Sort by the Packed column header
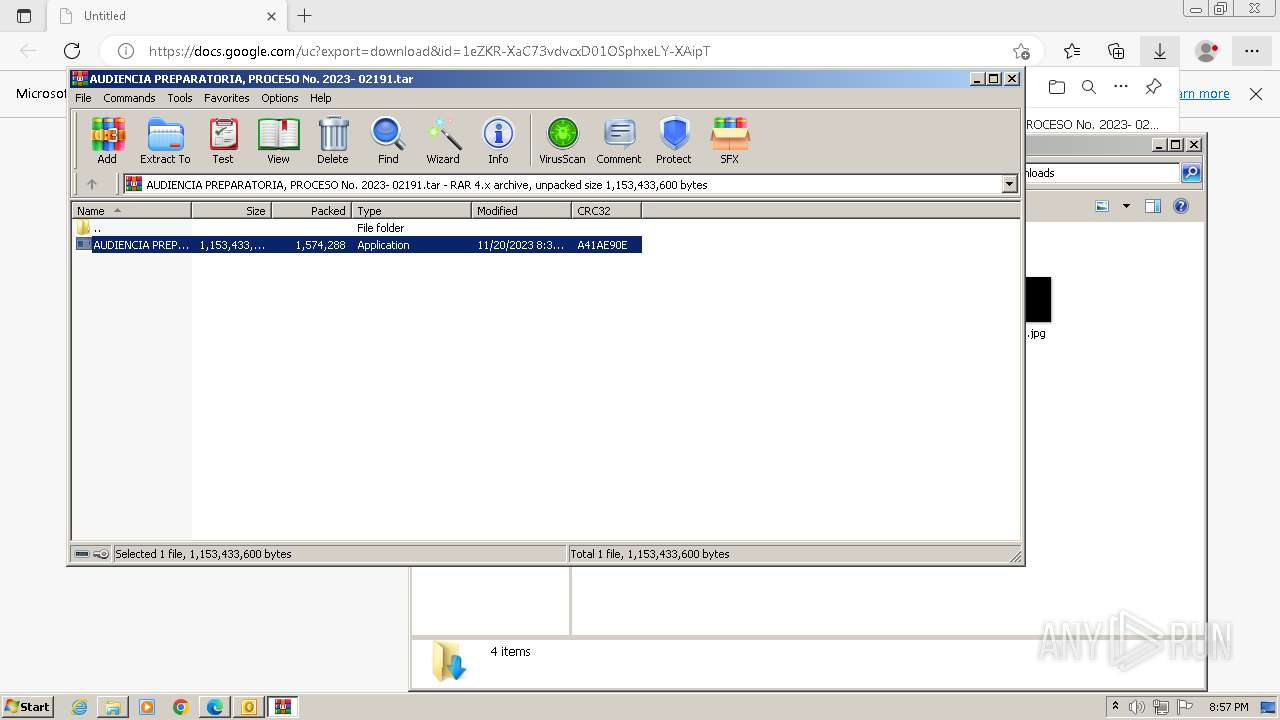This screenshot has width=1280, height=720. coord(311,210)
